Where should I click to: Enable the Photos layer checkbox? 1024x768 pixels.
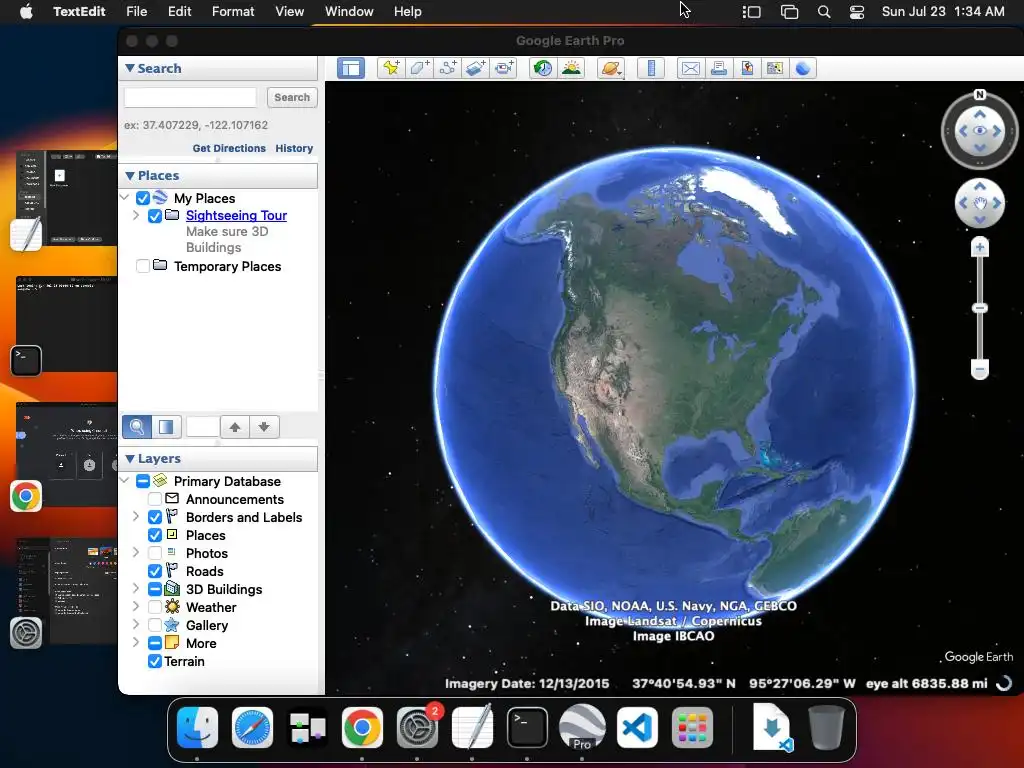point(155,553)
